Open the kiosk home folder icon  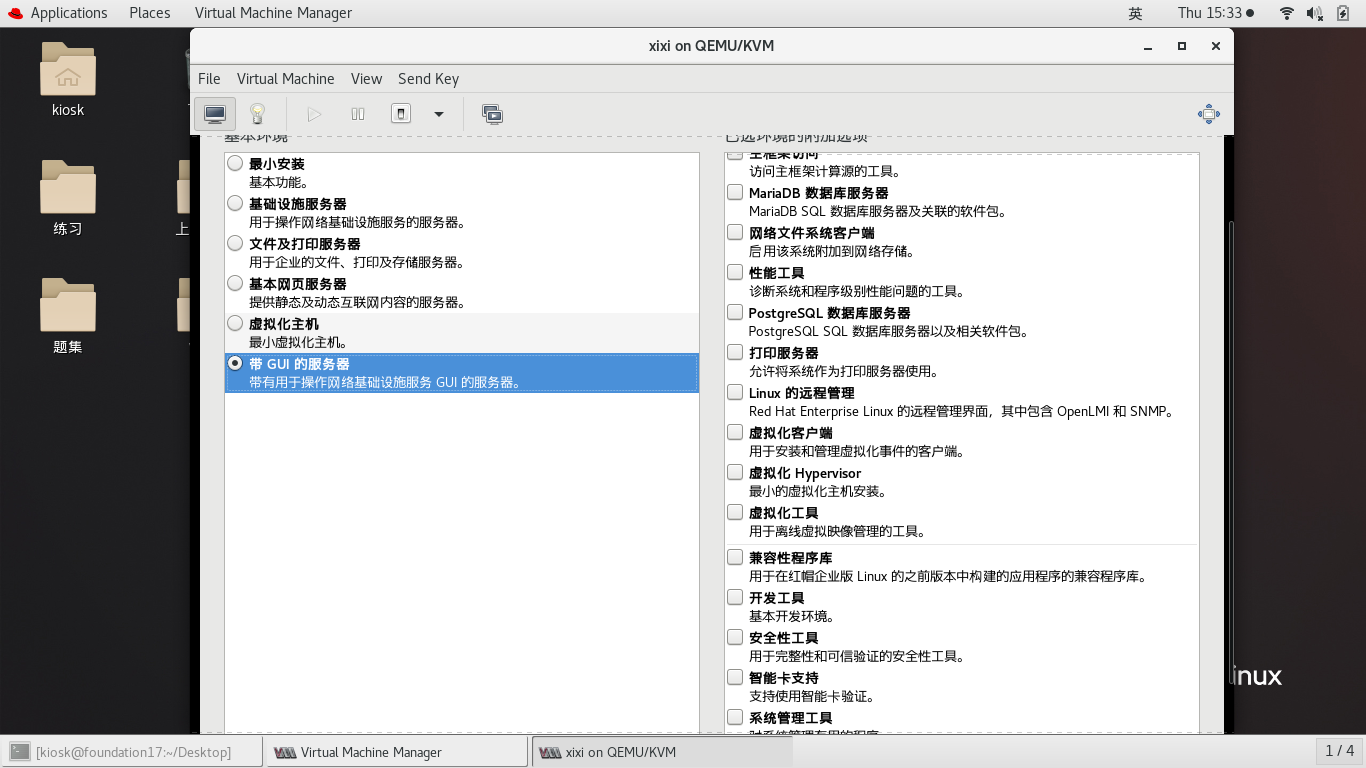click(68, 70)
